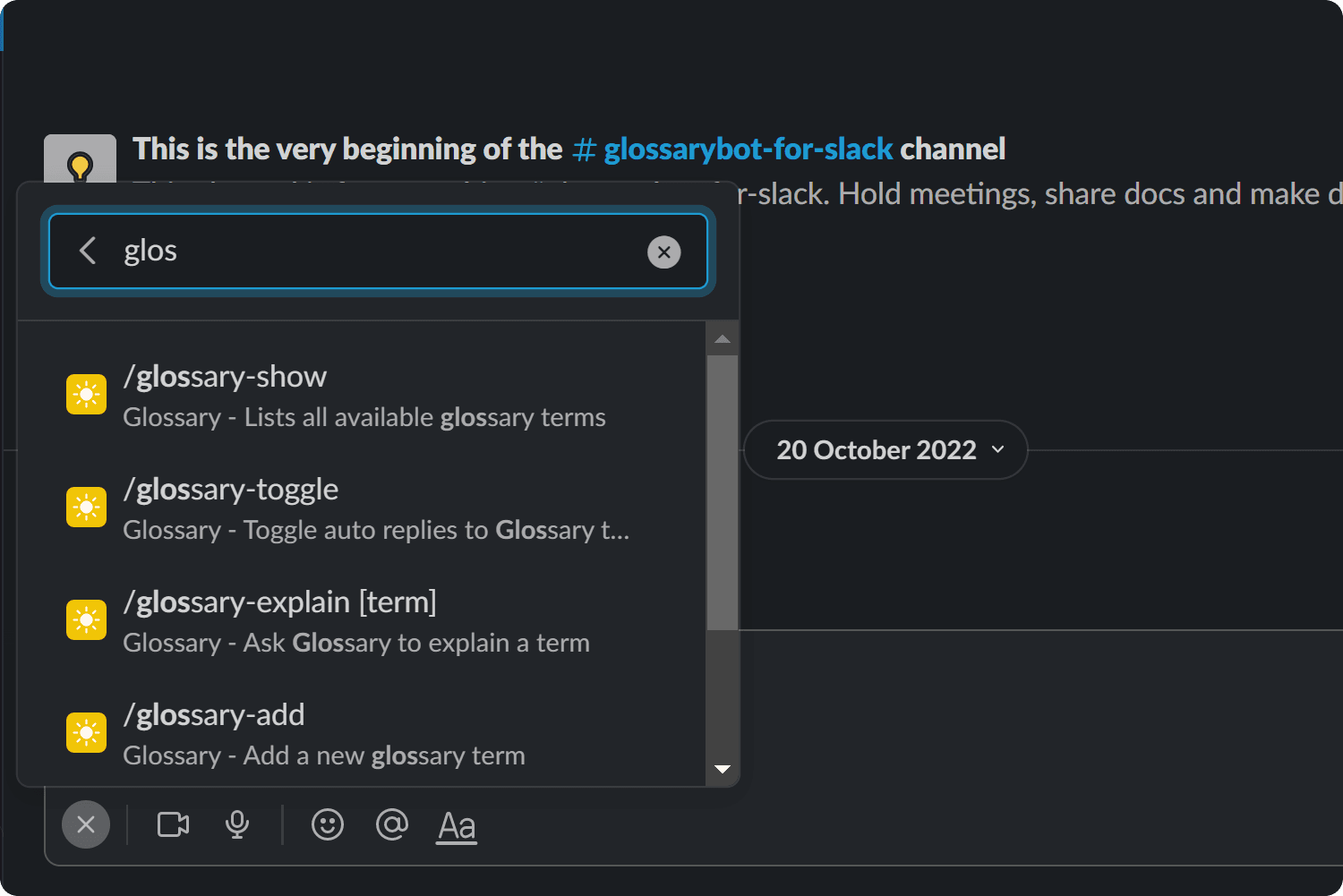1343x896 pixels.
Task: Click the glossary-show command app icon
Action: pos(86,394)
